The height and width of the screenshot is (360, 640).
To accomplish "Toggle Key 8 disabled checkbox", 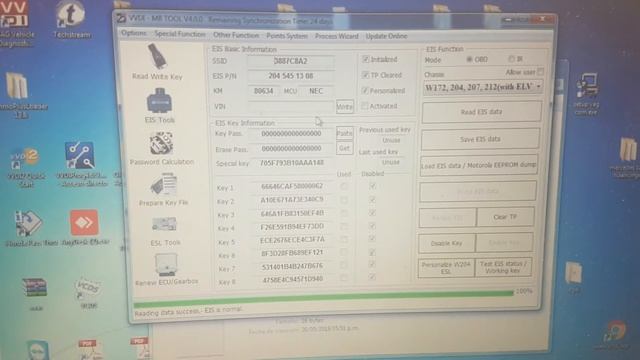I will coord(372,277).
